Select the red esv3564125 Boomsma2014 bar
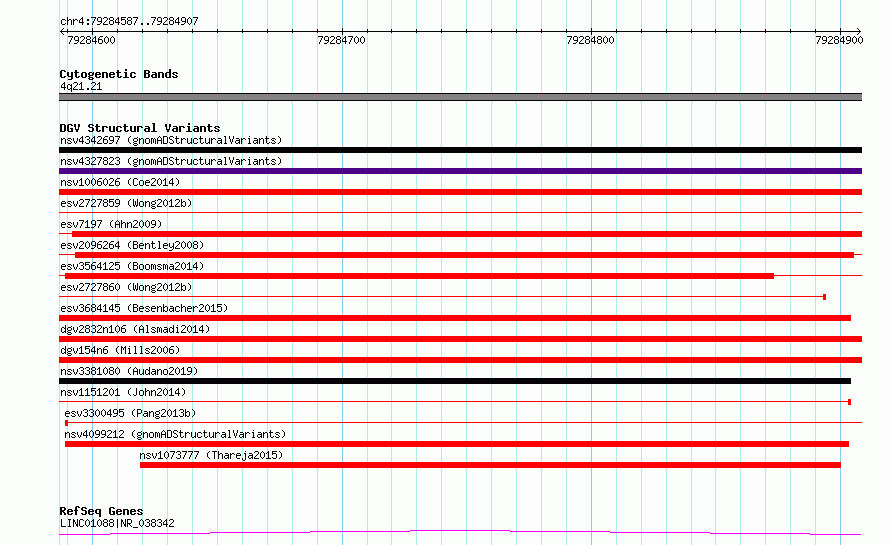Viewport: 890px width, 545px height. tap(419, 276)
